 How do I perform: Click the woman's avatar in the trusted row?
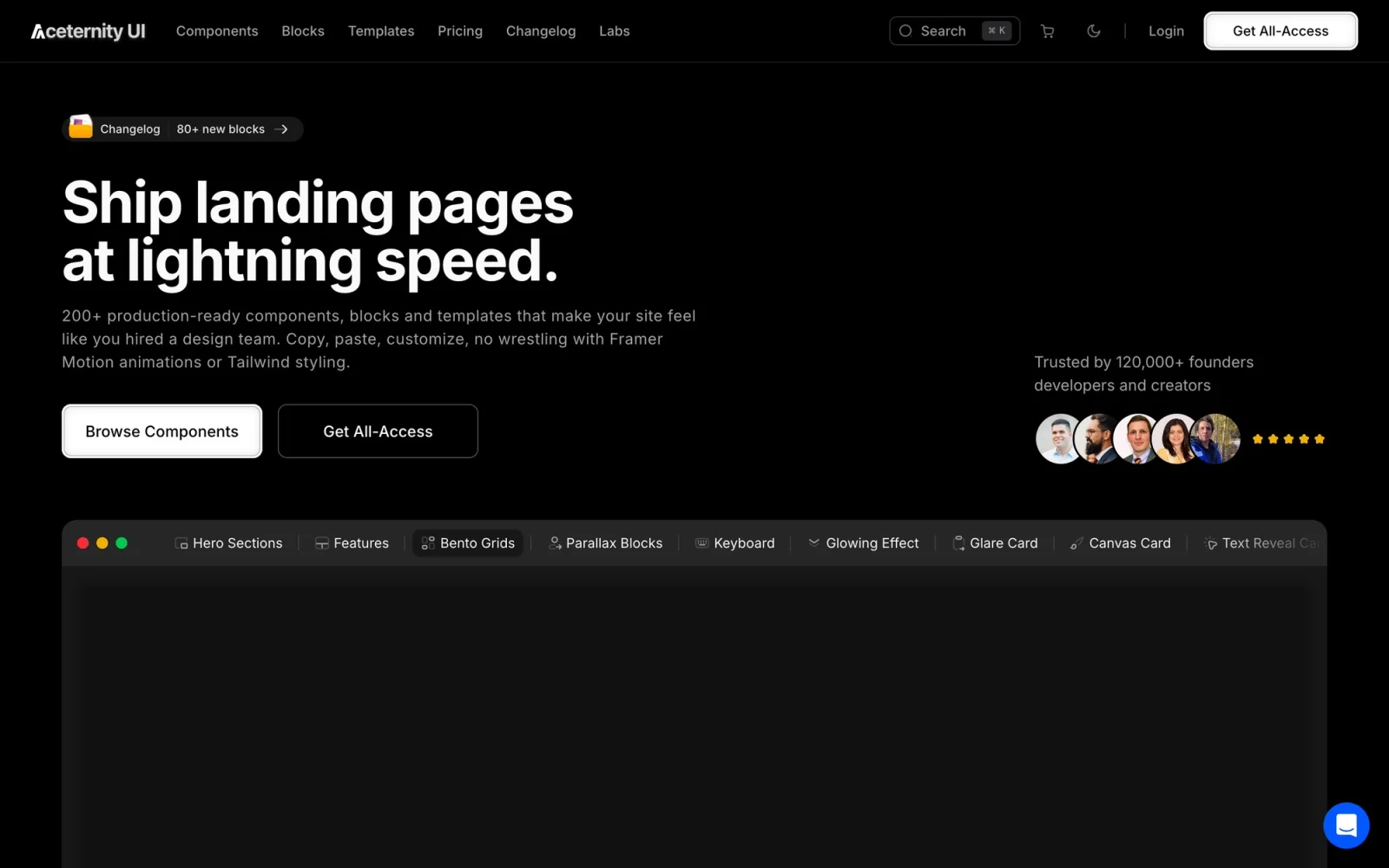coord(1175,439)
